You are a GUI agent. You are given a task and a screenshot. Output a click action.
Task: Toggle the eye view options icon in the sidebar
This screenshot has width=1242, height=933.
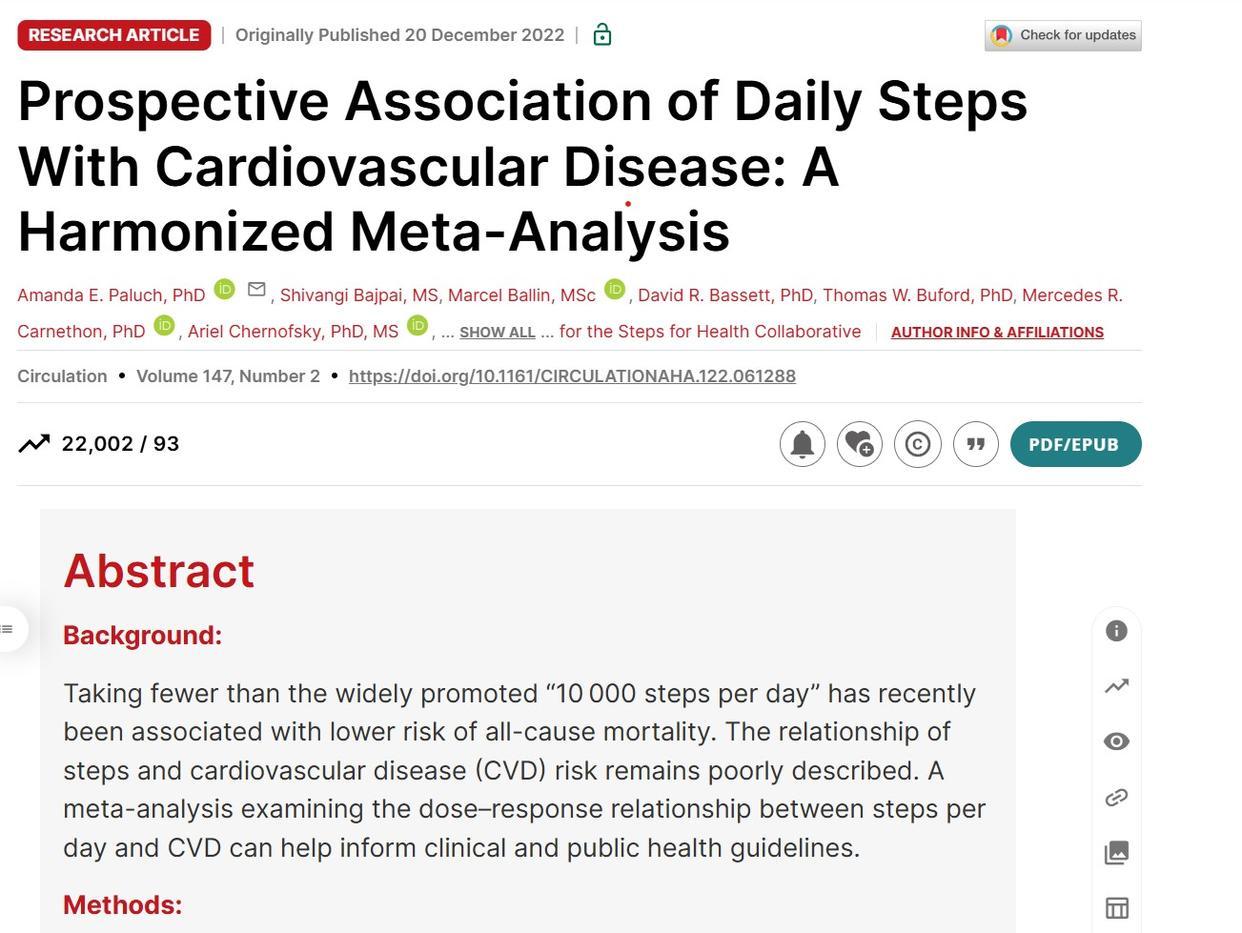[x=1116, y=741]
